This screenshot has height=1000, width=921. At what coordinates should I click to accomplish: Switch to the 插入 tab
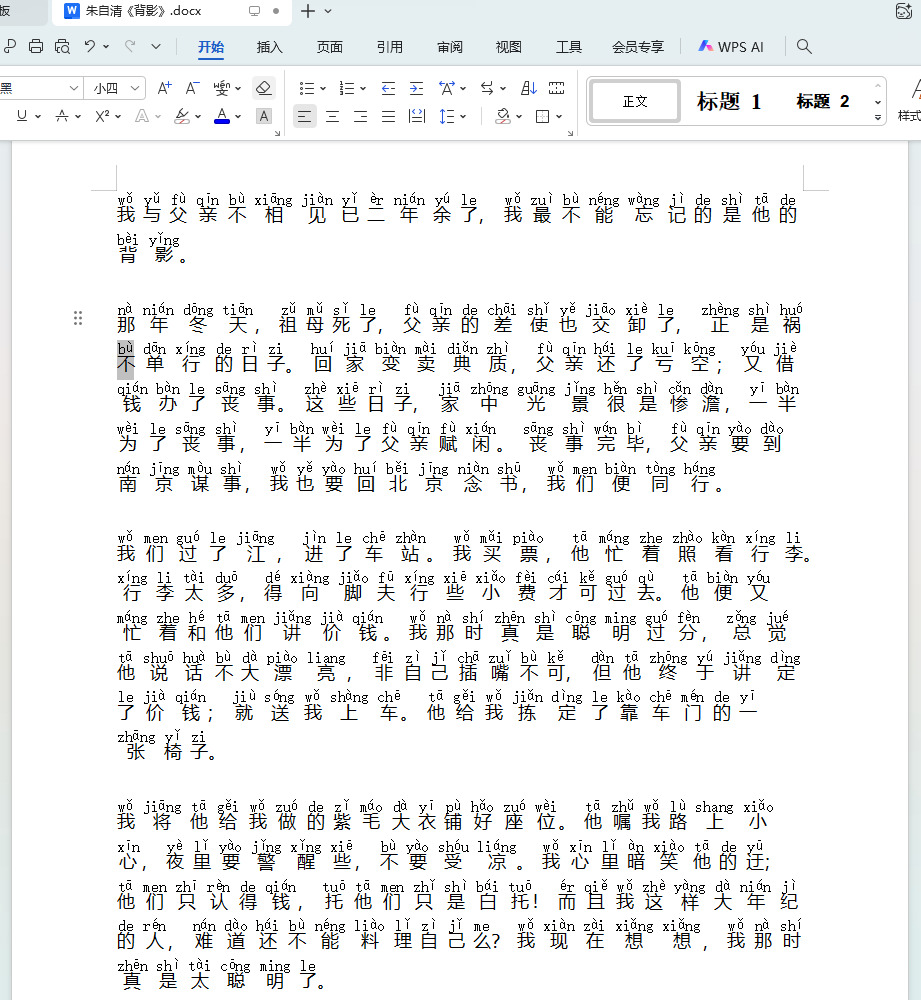pos(269,47)
